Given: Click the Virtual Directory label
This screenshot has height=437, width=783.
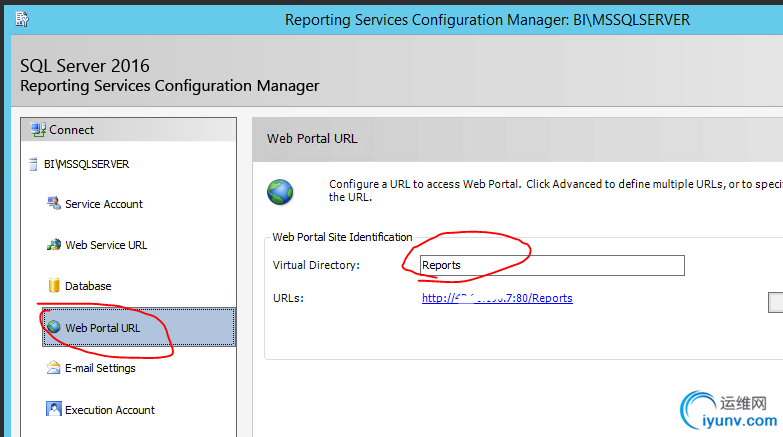Looking at the screenshot, I should coord(316,265).
